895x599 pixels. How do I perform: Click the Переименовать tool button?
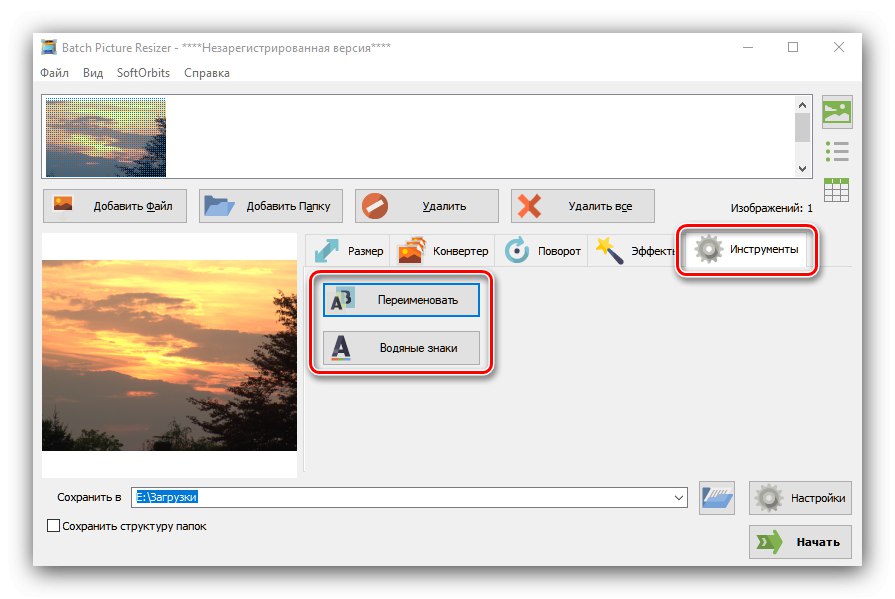pos(401,300)
